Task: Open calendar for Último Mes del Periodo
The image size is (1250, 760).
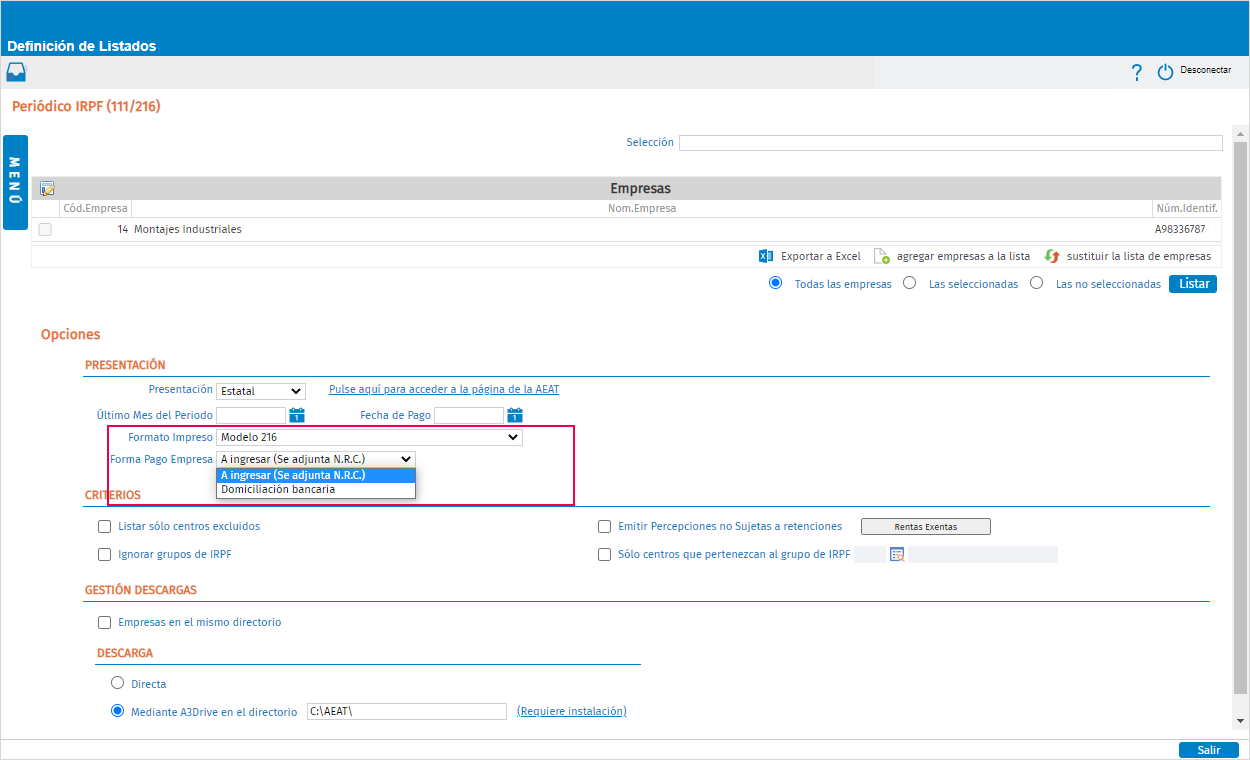Action: (x=296, y=415)
